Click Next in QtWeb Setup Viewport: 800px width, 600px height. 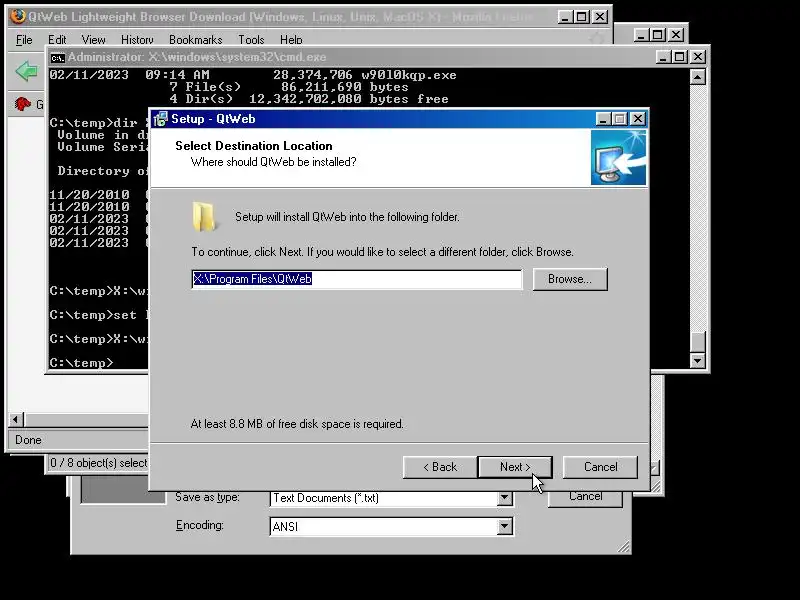point(515,467)
